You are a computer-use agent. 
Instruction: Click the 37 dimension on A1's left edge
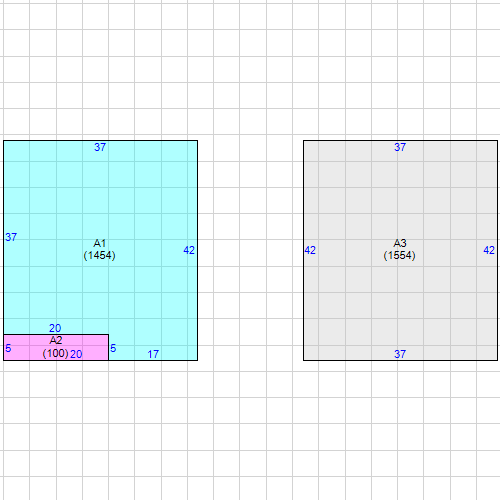click(11, 237)
